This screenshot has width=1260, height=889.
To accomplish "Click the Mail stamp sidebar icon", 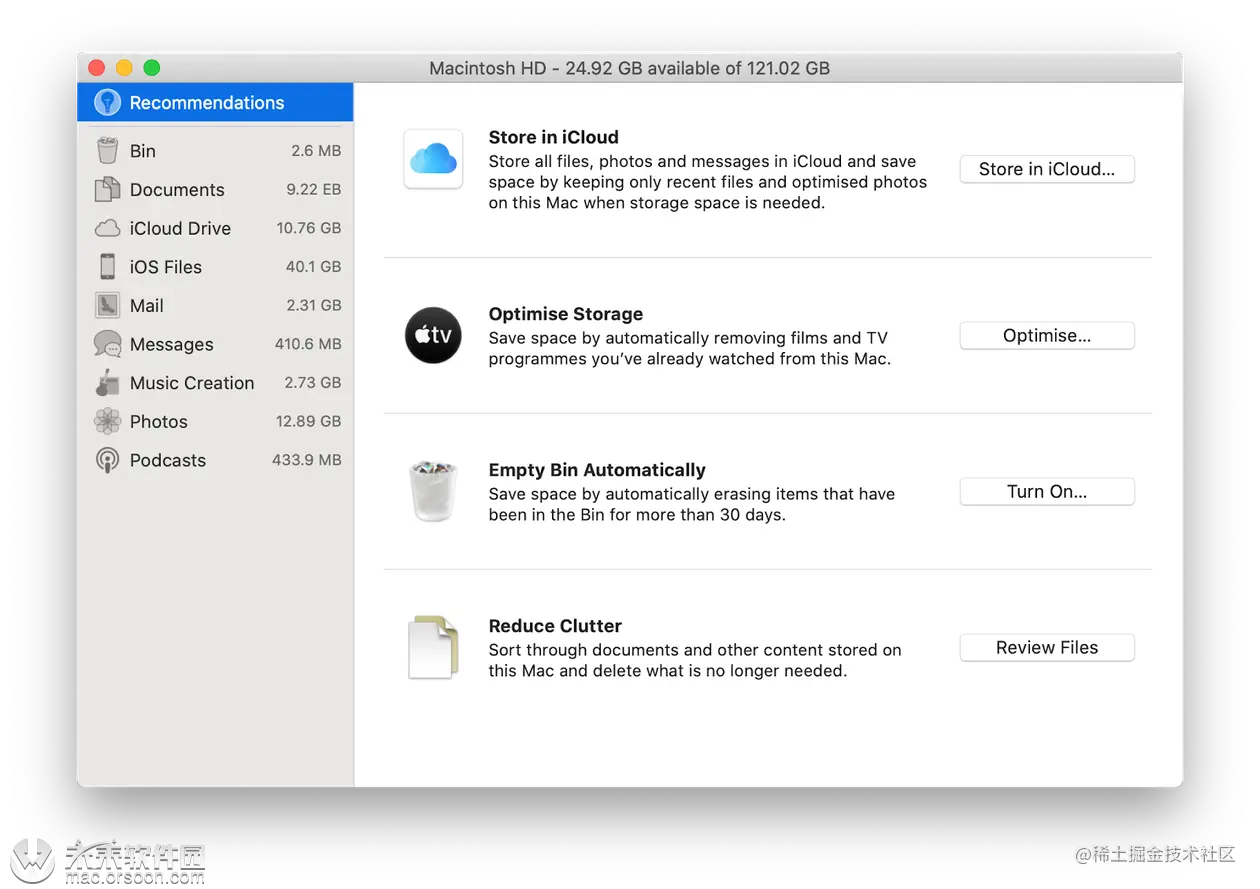I will tap(107, 306).
